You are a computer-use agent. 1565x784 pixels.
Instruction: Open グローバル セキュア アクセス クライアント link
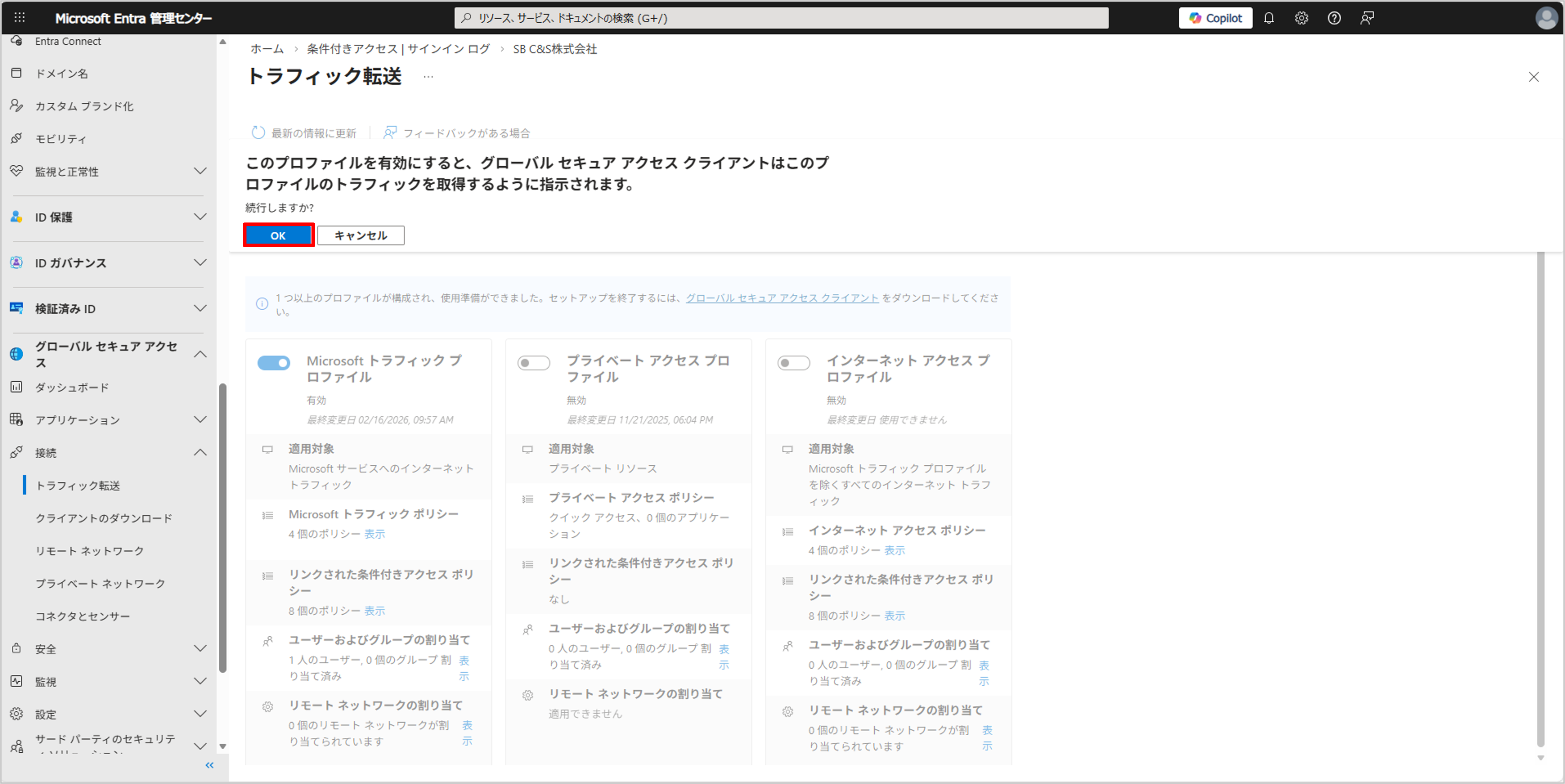pos(782,298)
